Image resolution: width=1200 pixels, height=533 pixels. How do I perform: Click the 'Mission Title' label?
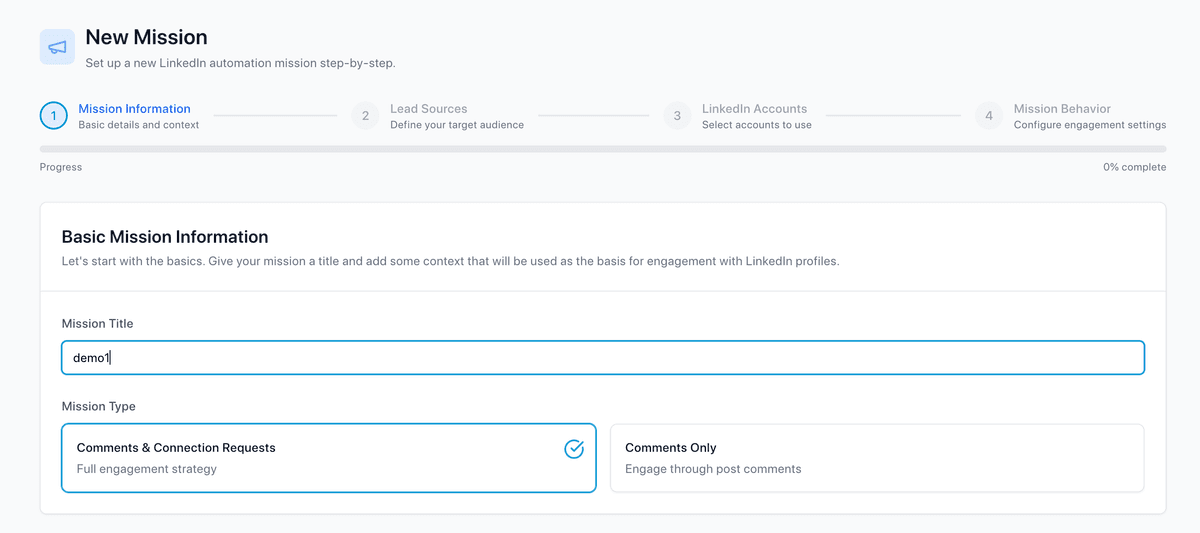pyautogui.click(x=97, y=323)
